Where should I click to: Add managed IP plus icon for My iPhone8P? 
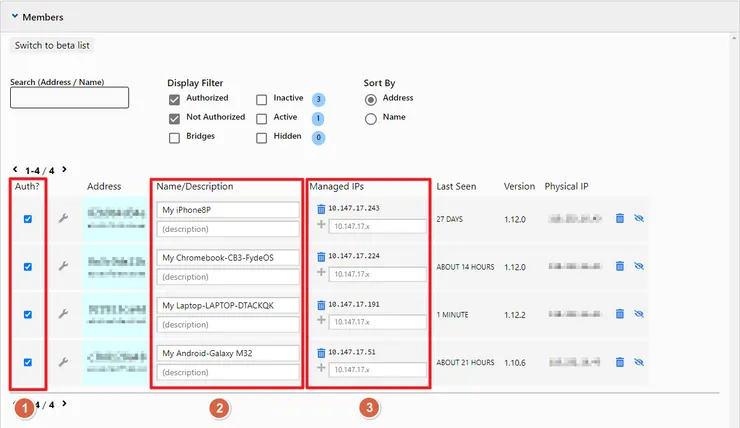[x=321, y=225]
